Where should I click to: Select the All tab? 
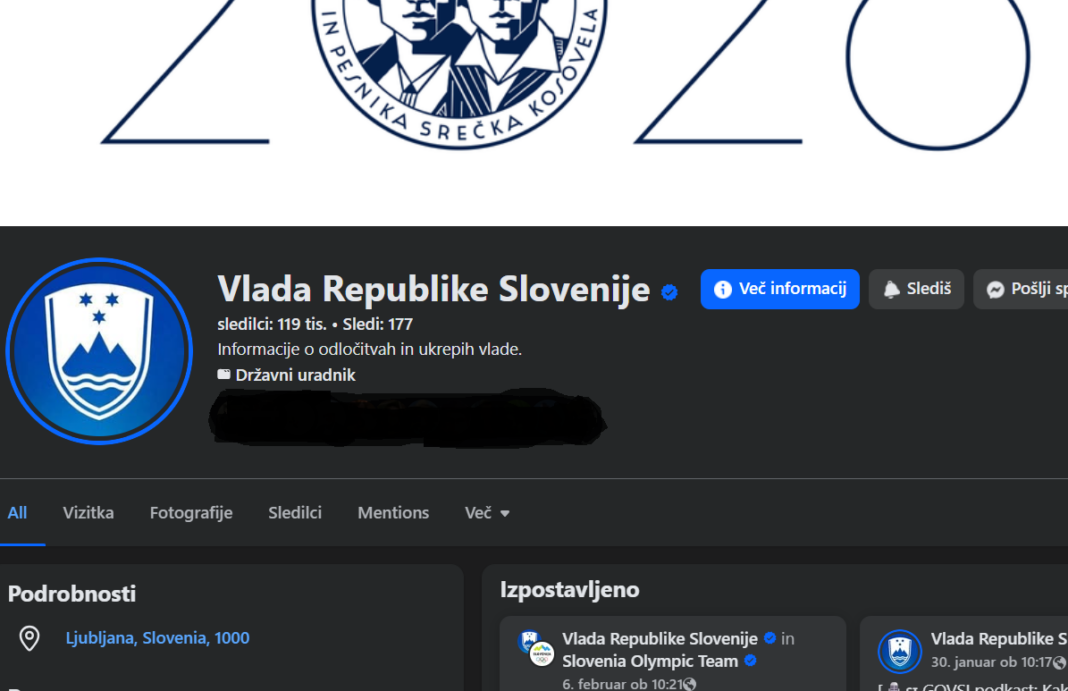coord(18,513)
